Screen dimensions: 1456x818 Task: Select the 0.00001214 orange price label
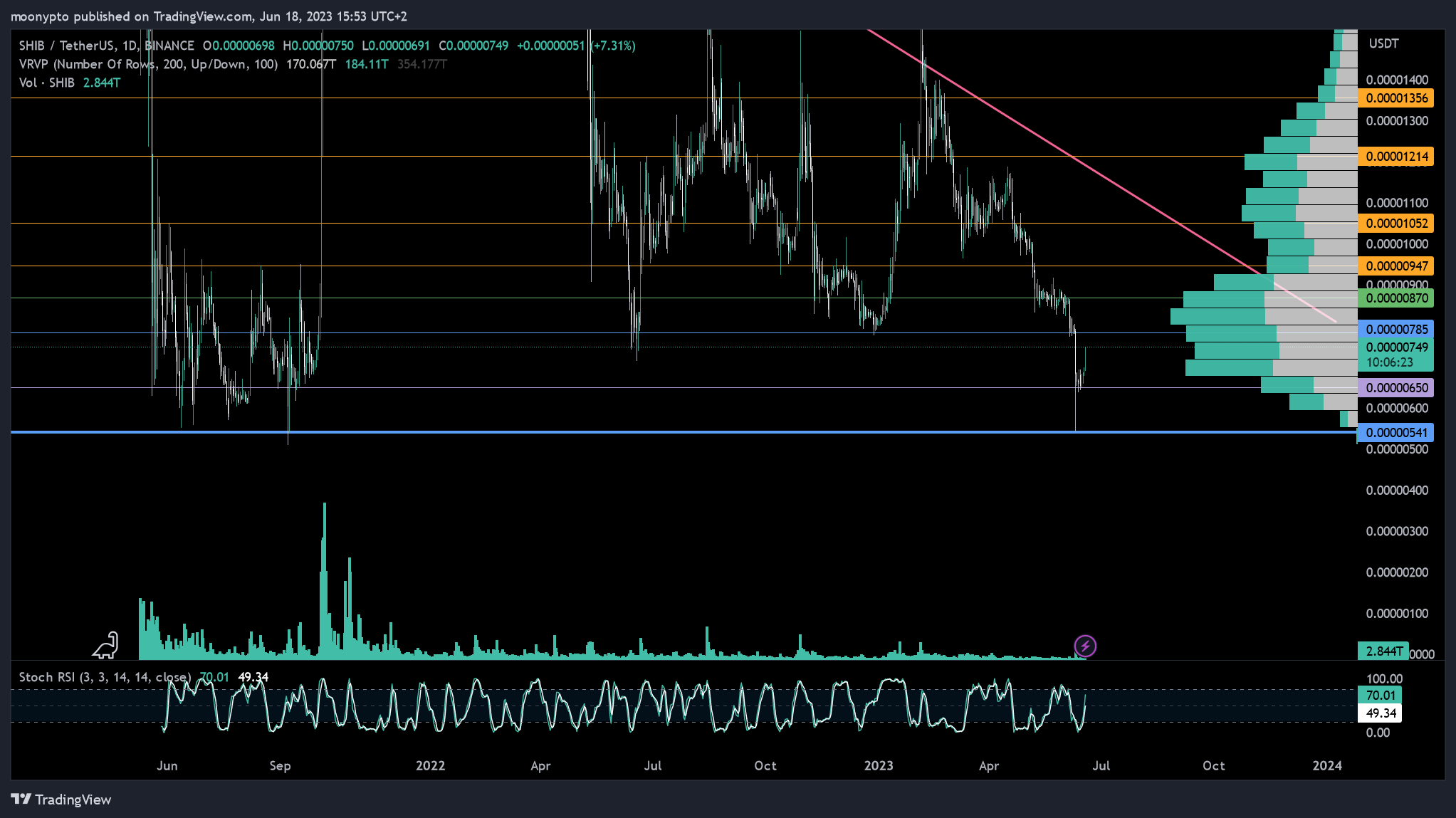point(1395,157)
